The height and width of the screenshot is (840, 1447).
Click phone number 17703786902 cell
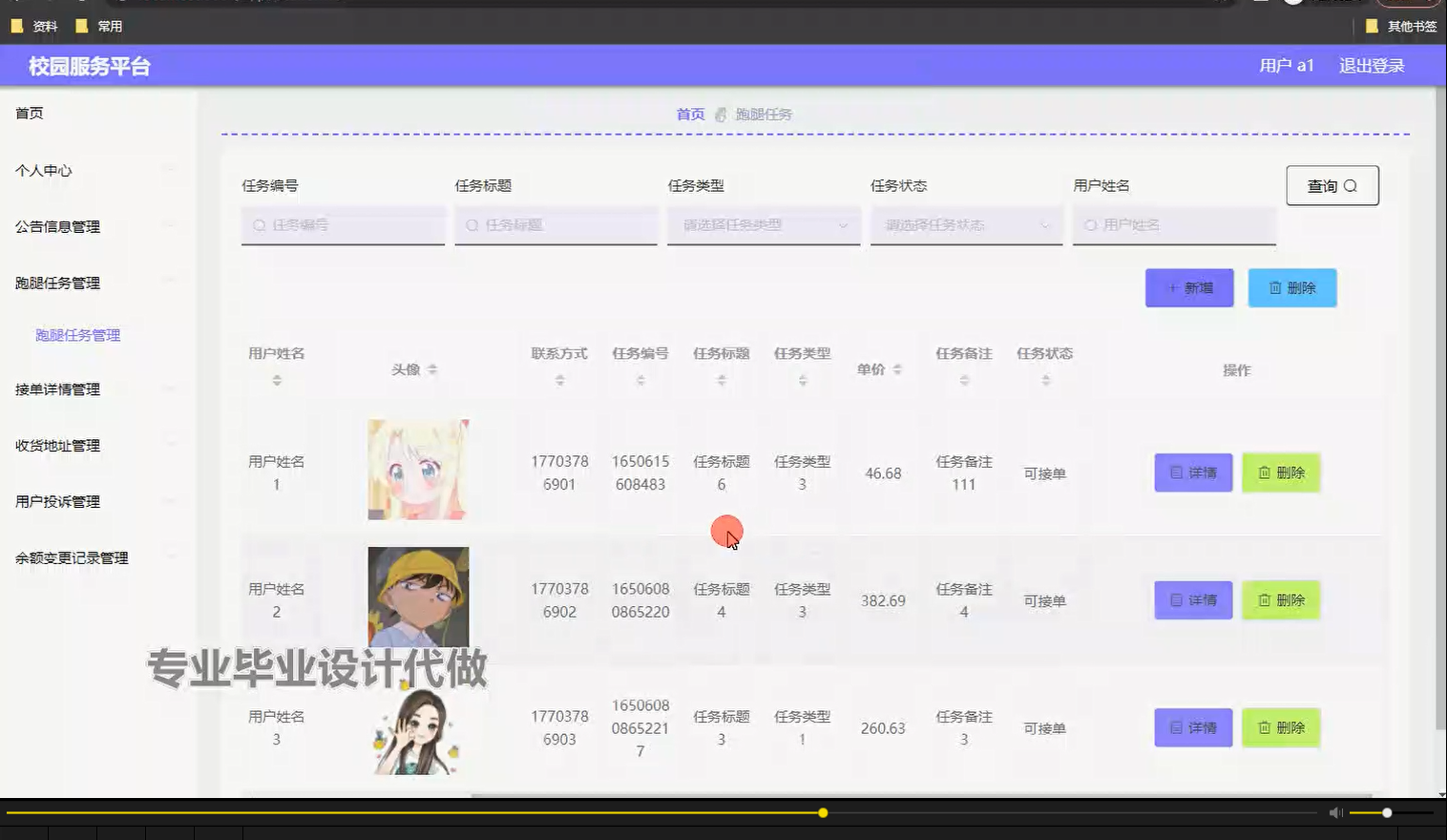559,600
